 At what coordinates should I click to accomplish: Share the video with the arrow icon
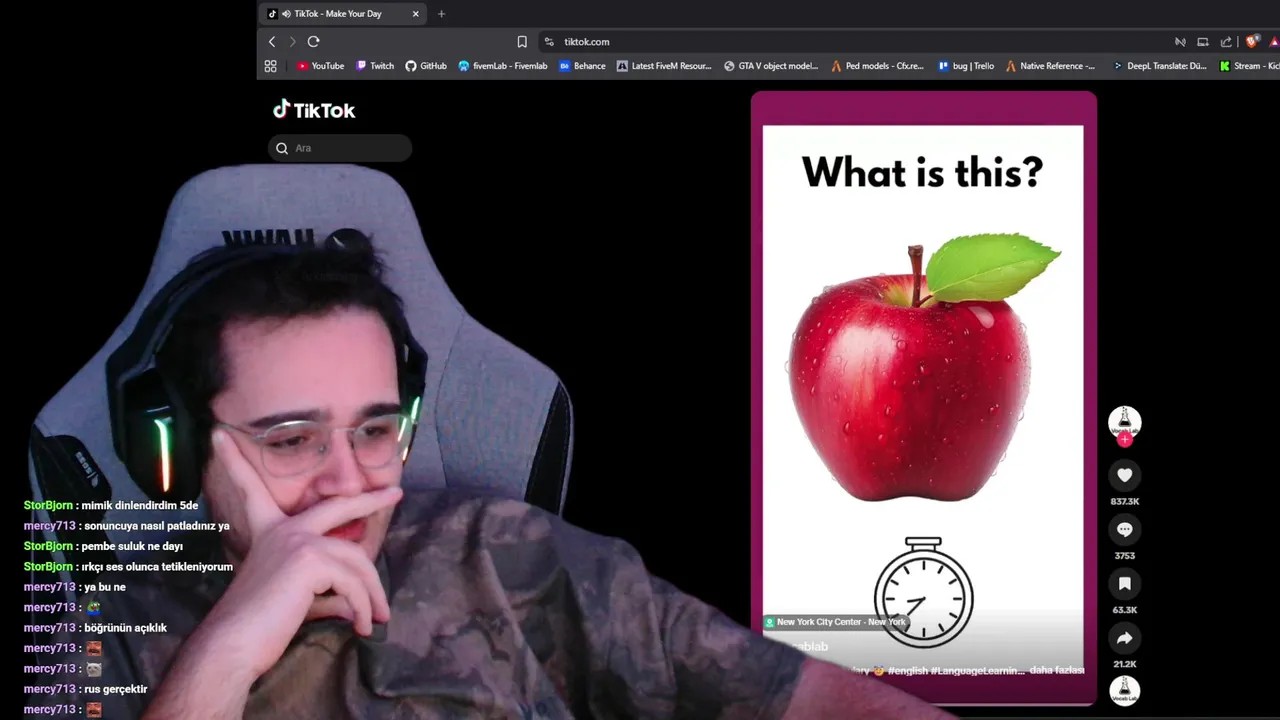1125,637
